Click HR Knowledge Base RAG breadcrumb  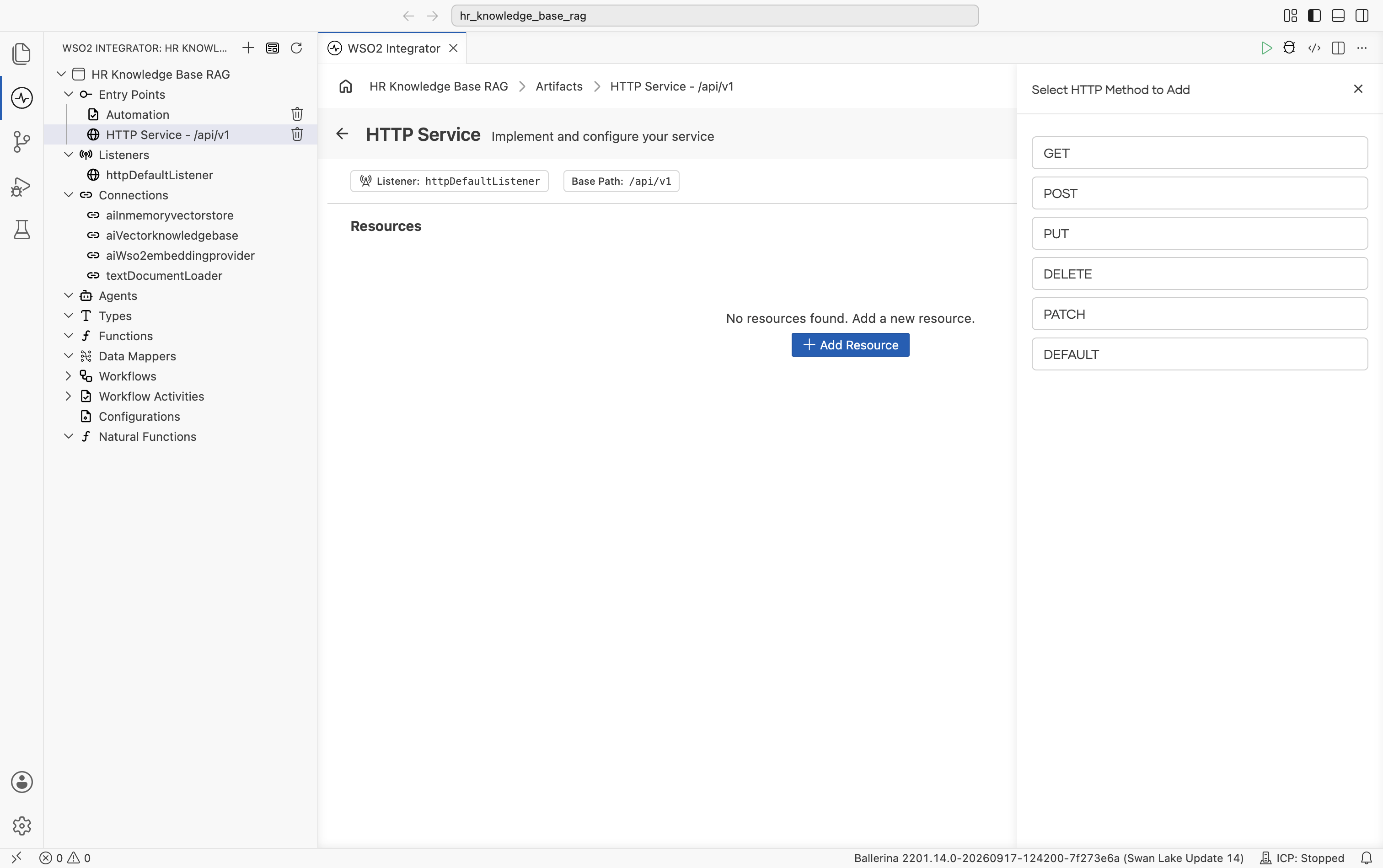pos(439,86)
